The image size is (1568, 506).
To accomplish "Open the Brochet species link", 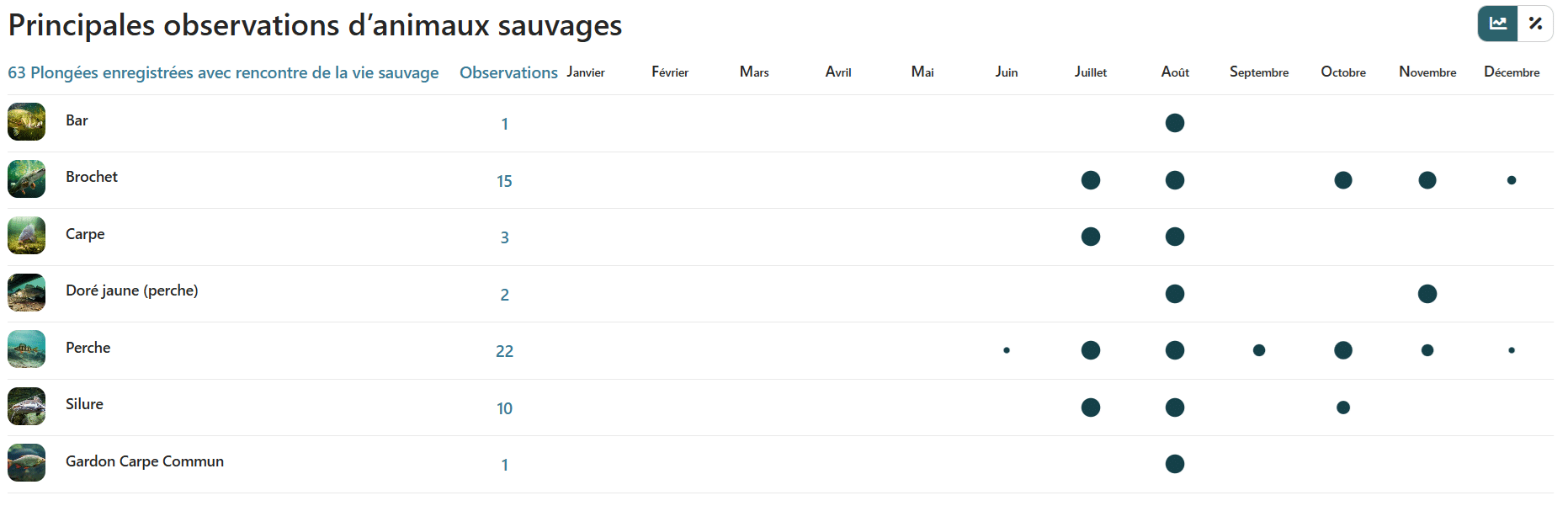I will tap(92, 177).
